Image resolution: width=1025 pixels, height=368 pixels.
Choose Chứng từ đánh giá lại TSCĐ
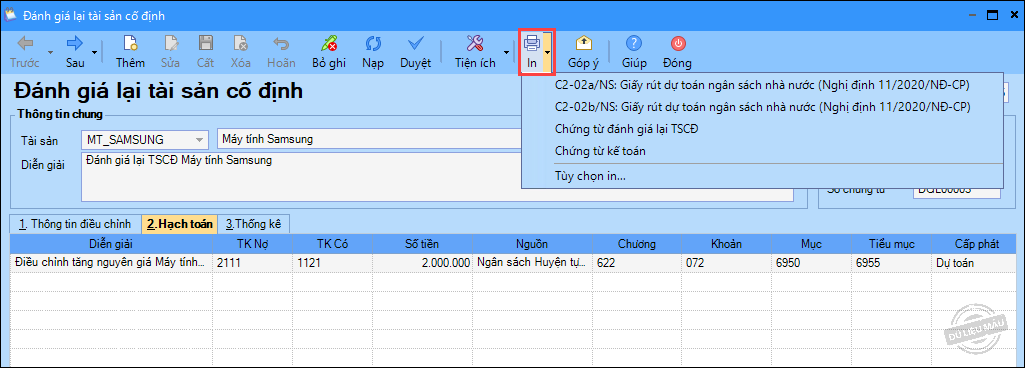pyautogui.click(x=626, y=129)
